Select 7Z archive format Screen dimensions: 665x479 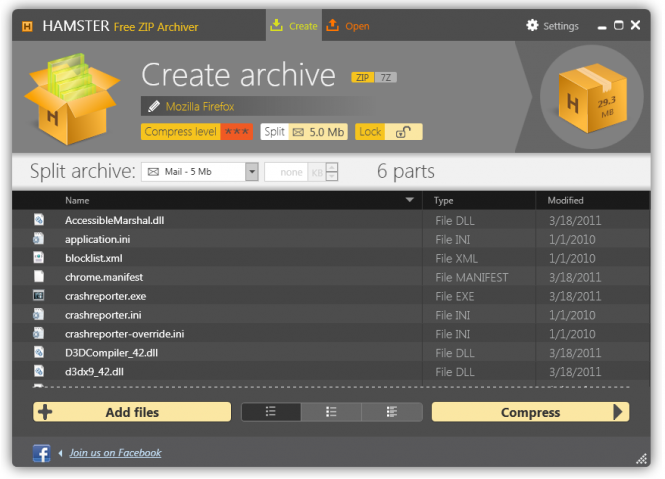tap(386, 77)
